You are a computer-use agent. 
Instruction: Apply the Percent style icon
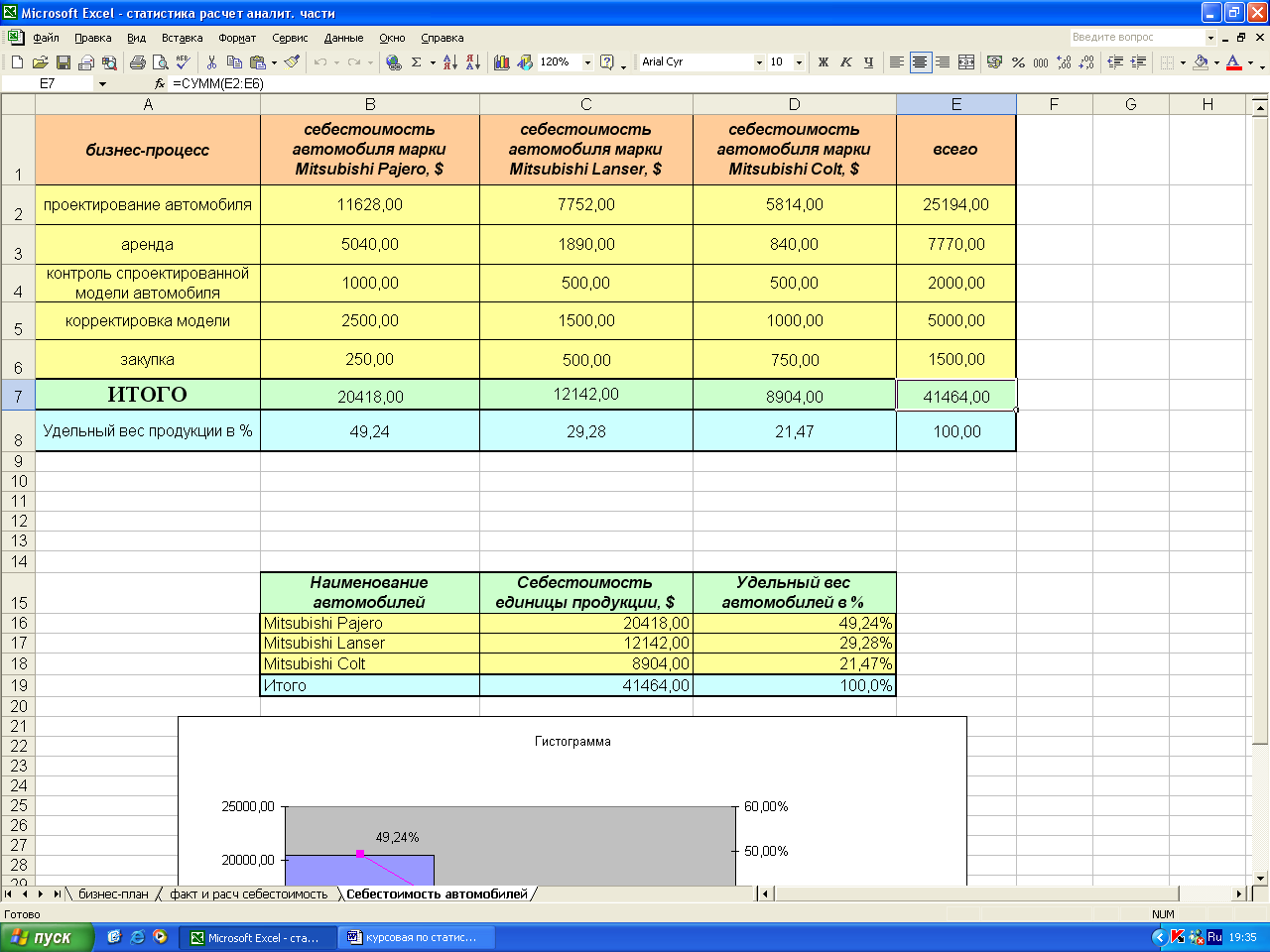1018,62
